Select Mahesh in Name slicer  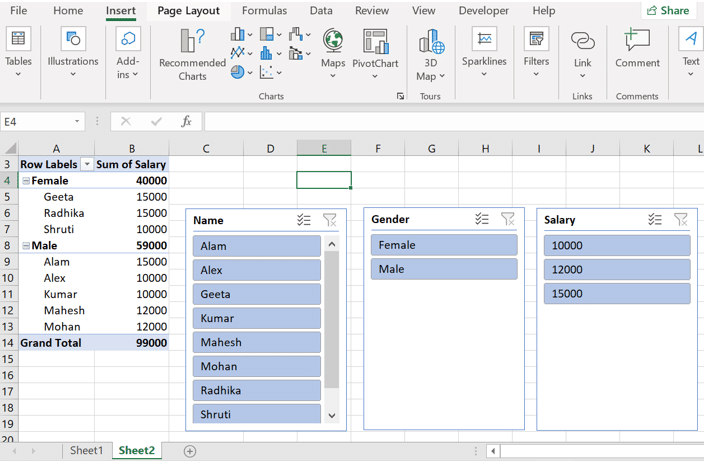tap(257, 342)
